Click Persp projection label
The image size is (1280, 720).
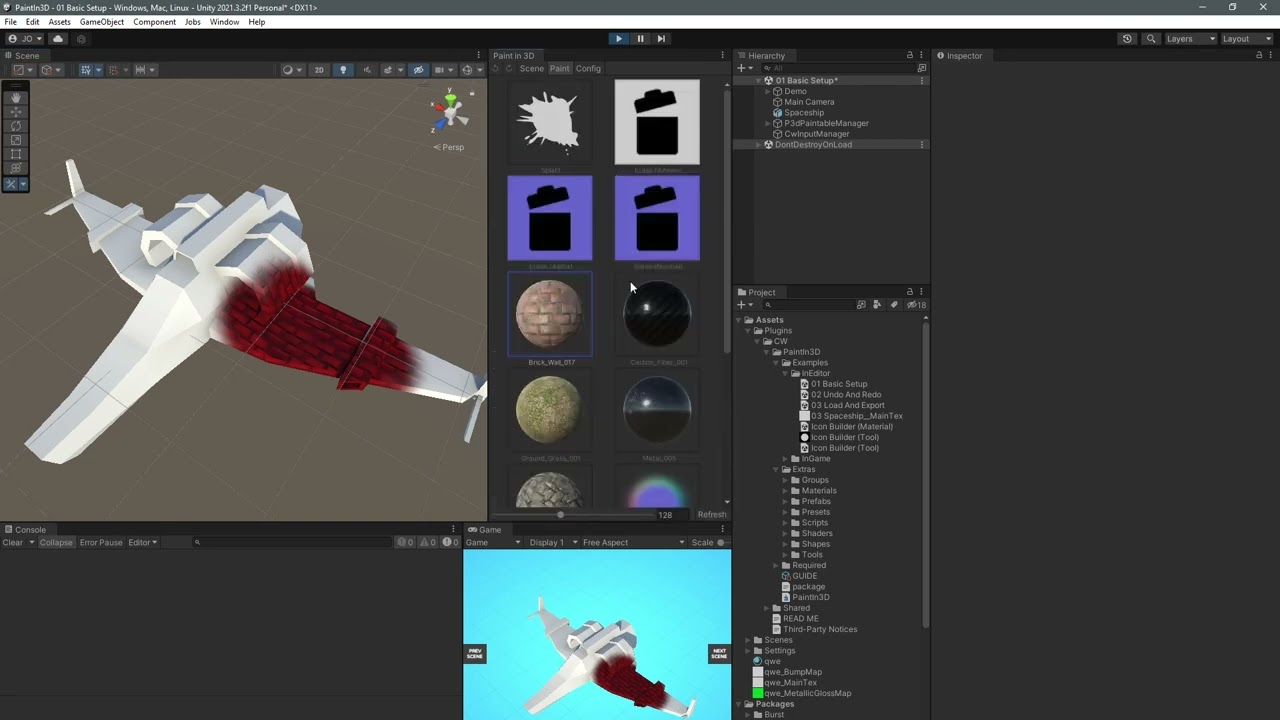[449, 147]
